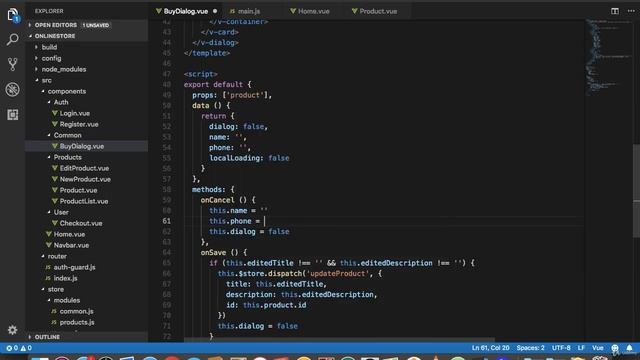Viewport: 640px width, 360px height.
Task: Open ProductList.vue from the explorer
Action: (87, 201)
